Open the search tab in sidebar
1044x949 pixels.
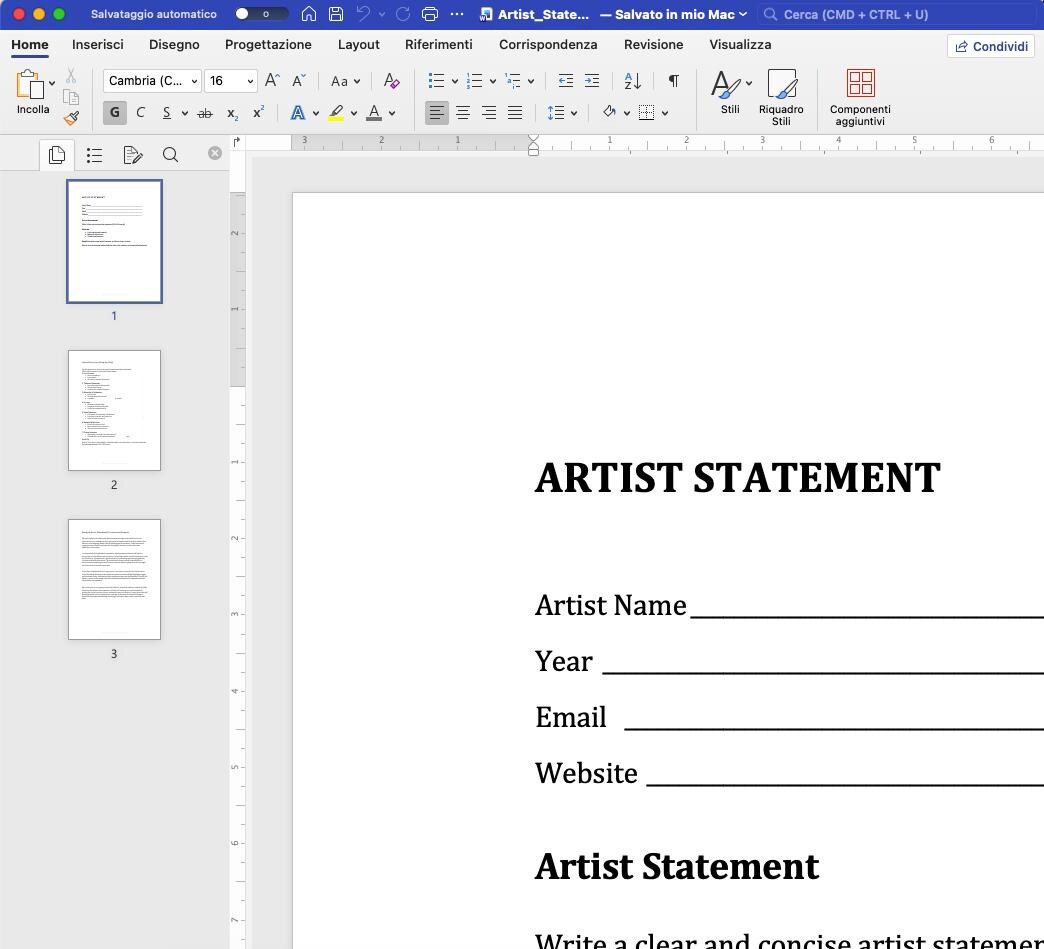[x=170, y=155]
